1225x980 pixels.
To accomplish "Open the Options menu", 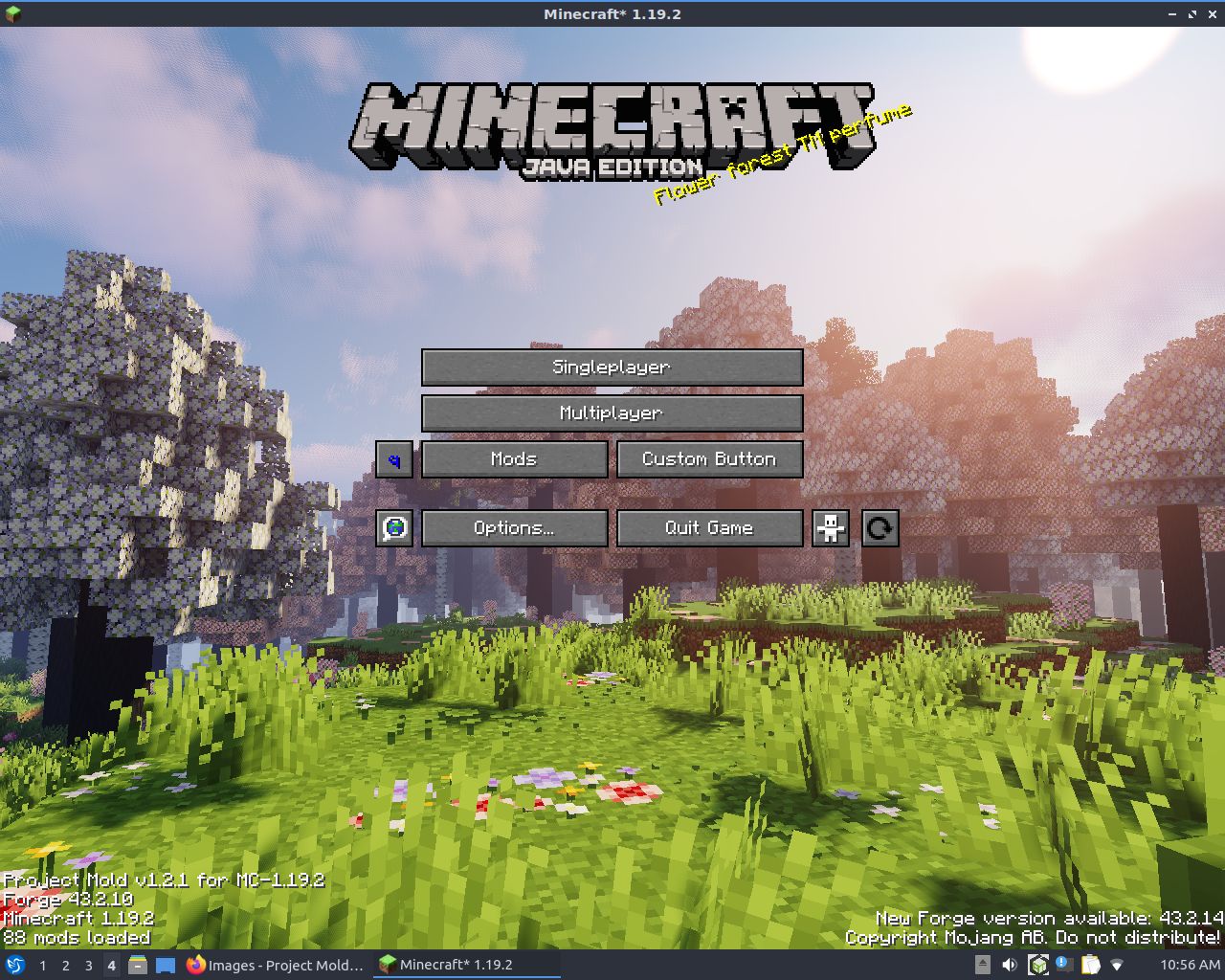I will click(x=514, y=527).
